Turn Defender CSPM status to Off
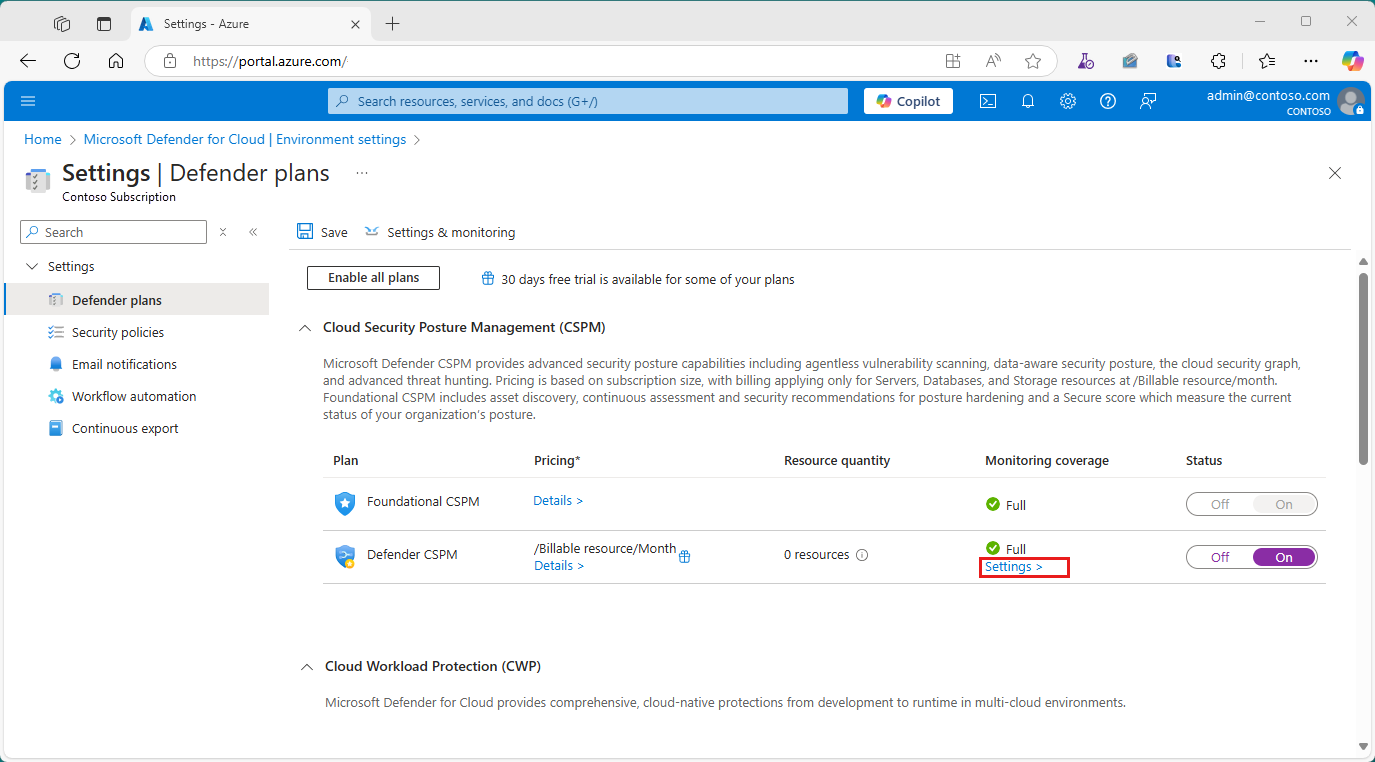The height and width of the screenshot is (762, 1375). click(1220, 557)
